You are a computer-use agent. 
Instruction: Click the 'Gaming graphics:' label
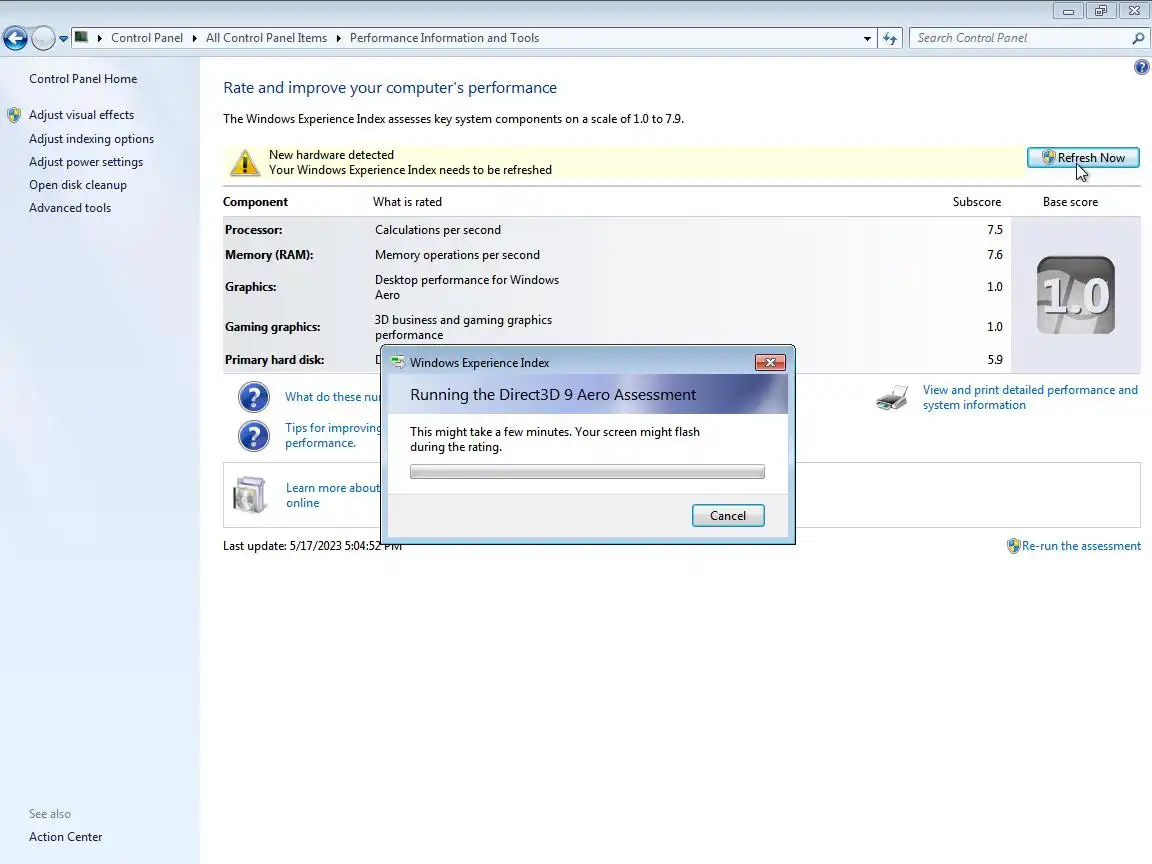coord(273,327)
